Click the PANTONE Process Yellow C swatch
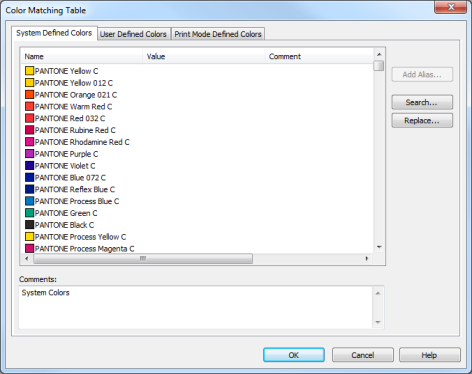This screenshot has width=472, height=374. pos(30,237)
